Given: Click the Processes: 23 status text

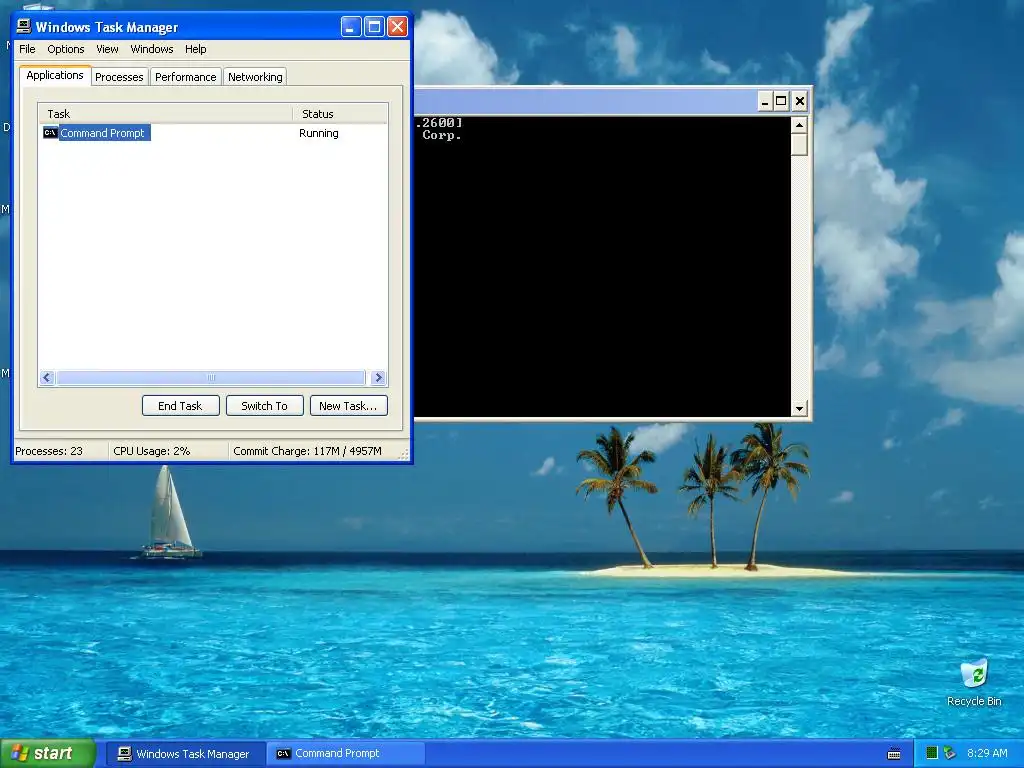Looking at the screenshot, I should click(49, 451).
